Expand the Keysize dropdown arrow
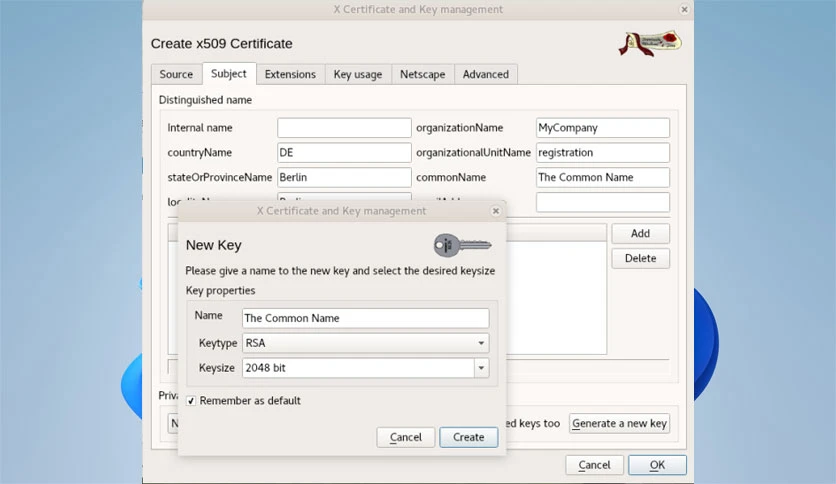The width and height of the screenshot is (836, 484). (x=481, y=368)
